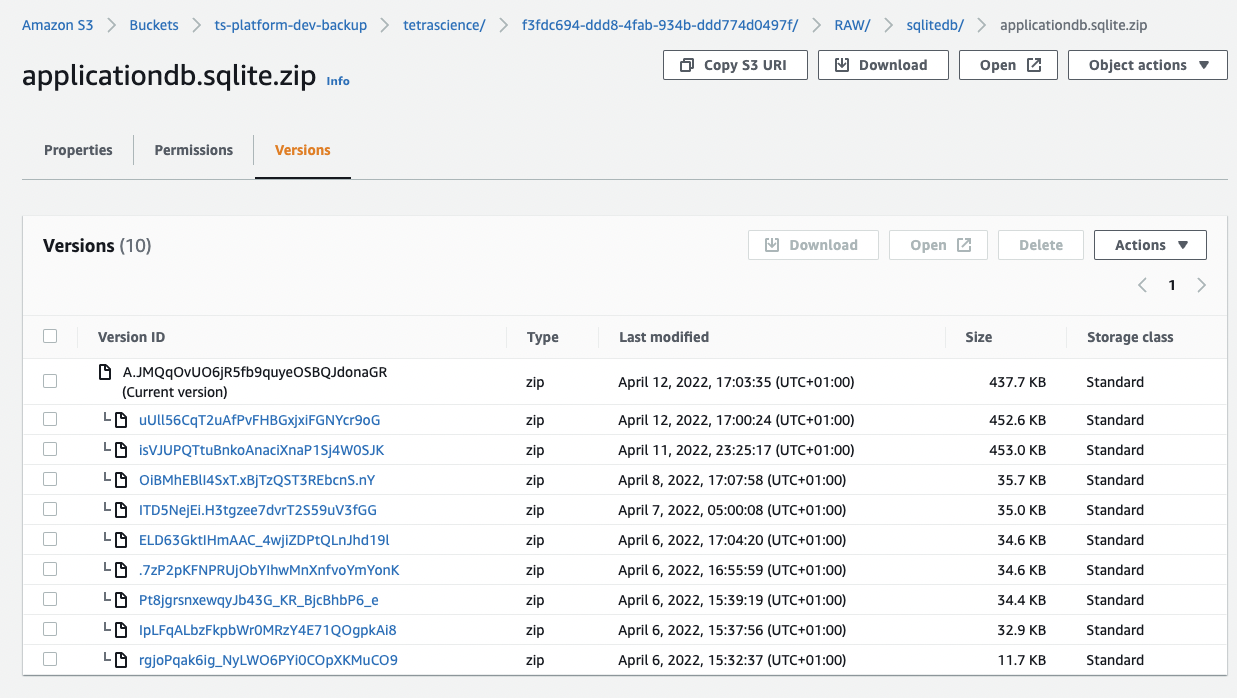The width and height of the screenshot is (1237, 698).
Task: Click the Size column header
Action: [x=978, y=337]
